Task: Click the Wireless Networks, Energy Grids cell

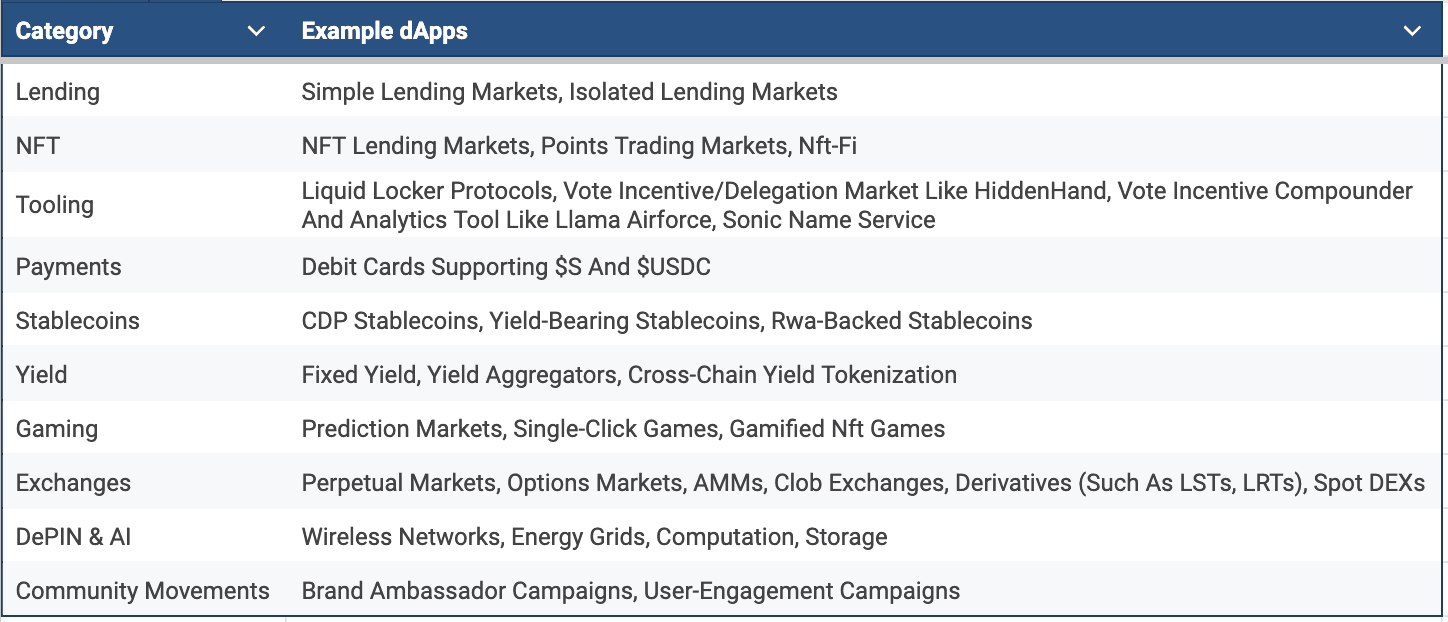Action: [866, 537]
